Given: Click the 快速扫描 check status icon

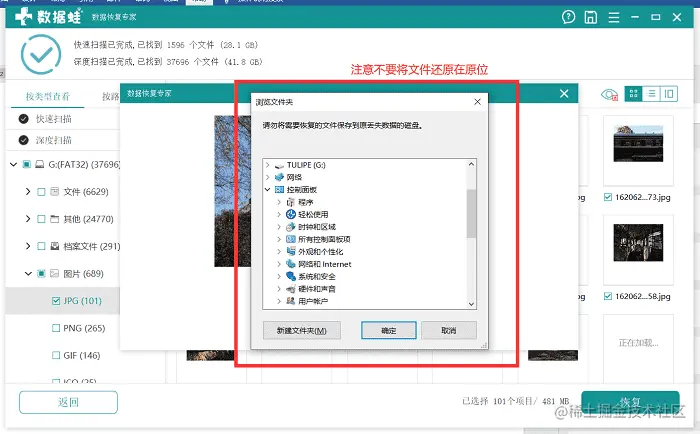Looking at the screenshot, I should click(x=24, y=119).
